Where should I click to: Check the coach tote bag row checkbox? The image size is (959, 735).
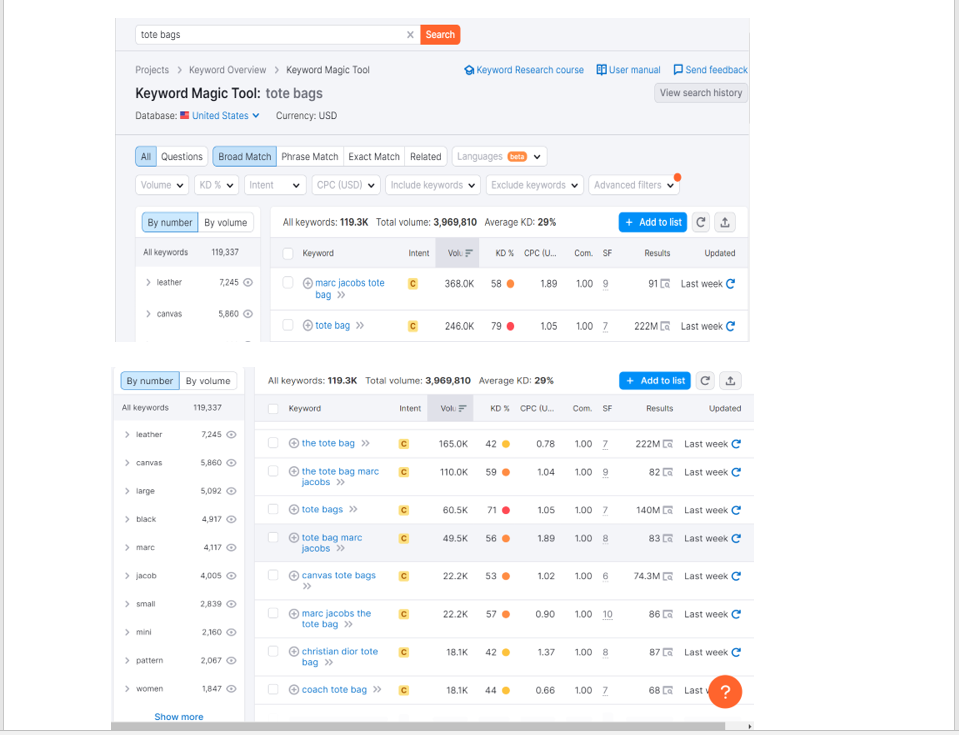273,689
